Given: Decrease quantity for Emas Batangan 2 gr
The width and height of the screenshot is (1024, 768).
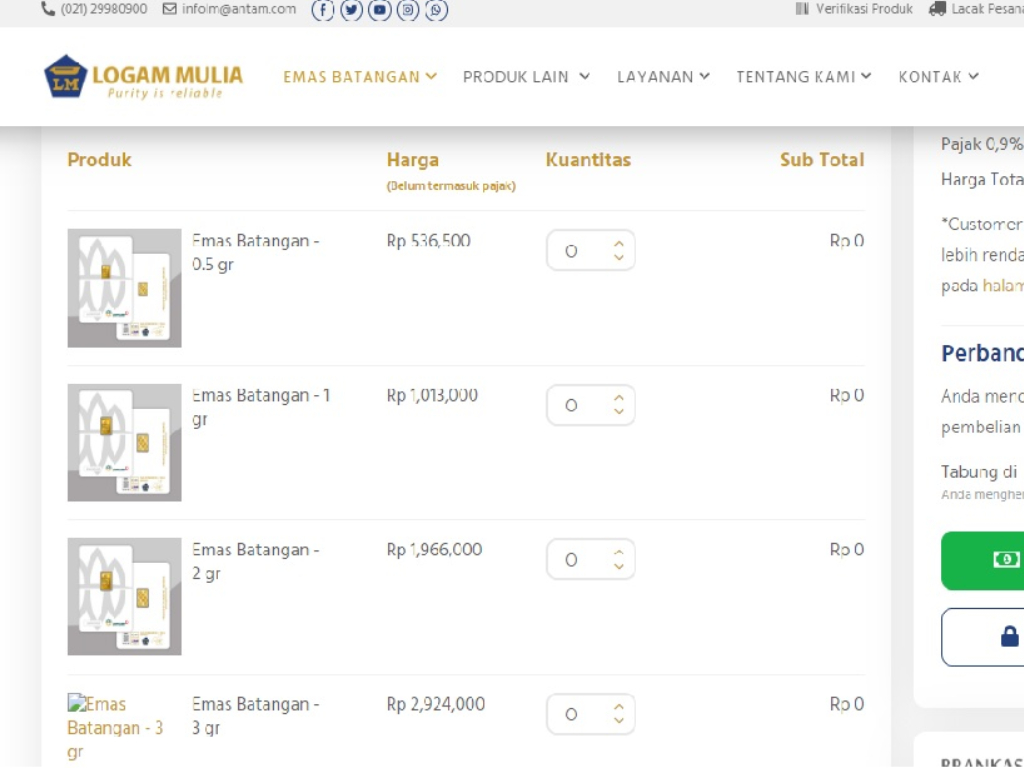Looking at the screenshot, I should [x=618, y=566].
